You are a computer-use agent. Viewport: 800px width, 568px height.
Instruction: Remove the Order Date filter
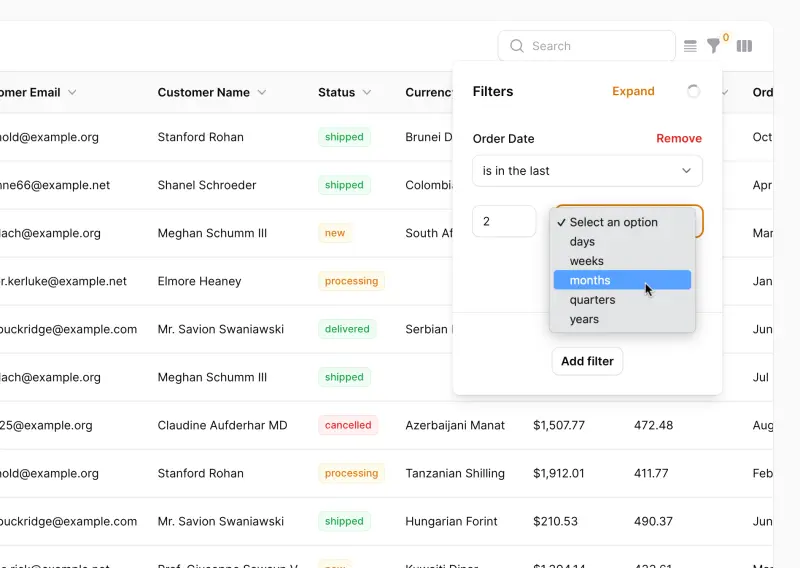click(x=678, y=139)
